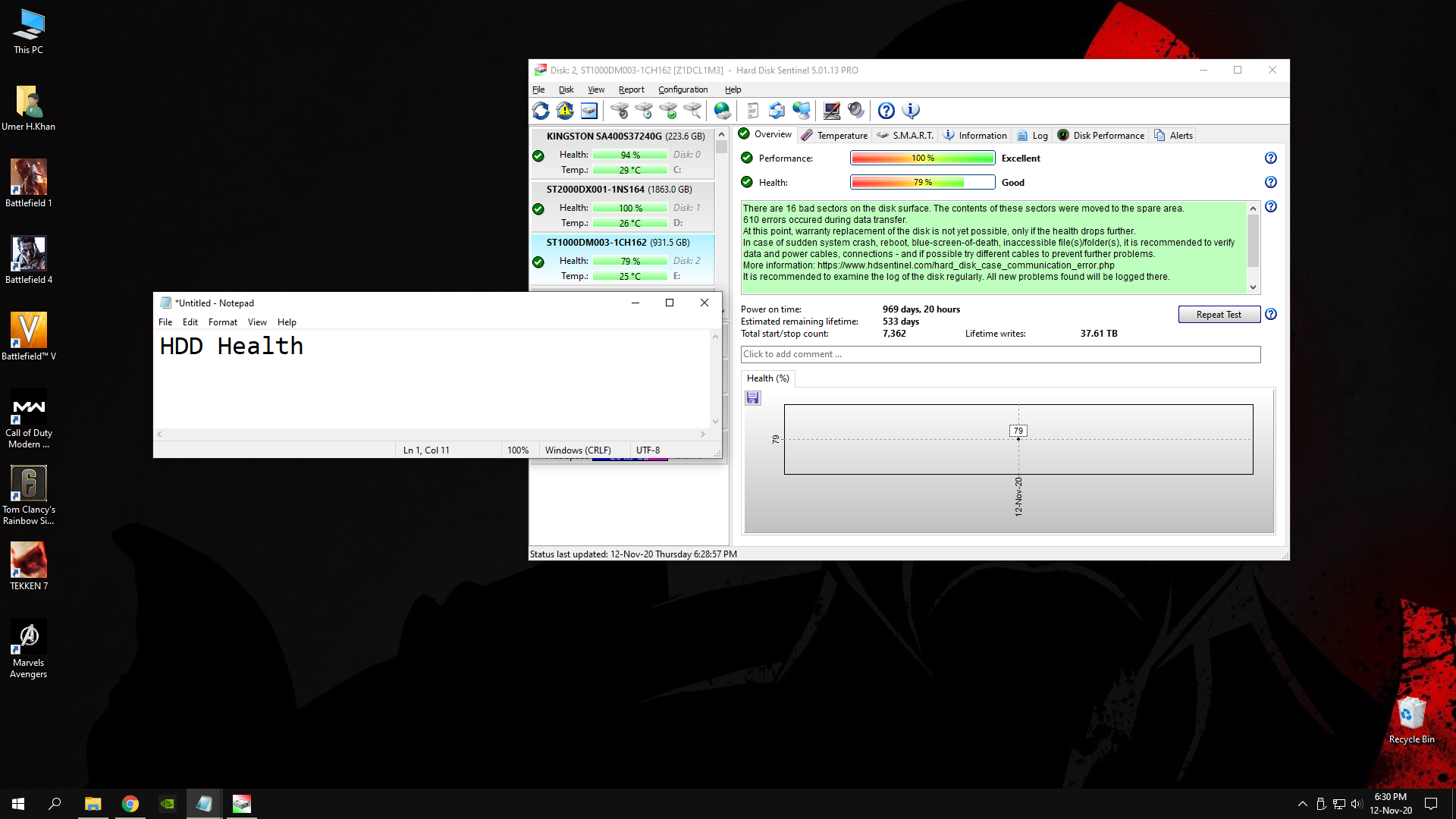
Task: Open the Edit menu in Notepad
Action: click(190, 322)
